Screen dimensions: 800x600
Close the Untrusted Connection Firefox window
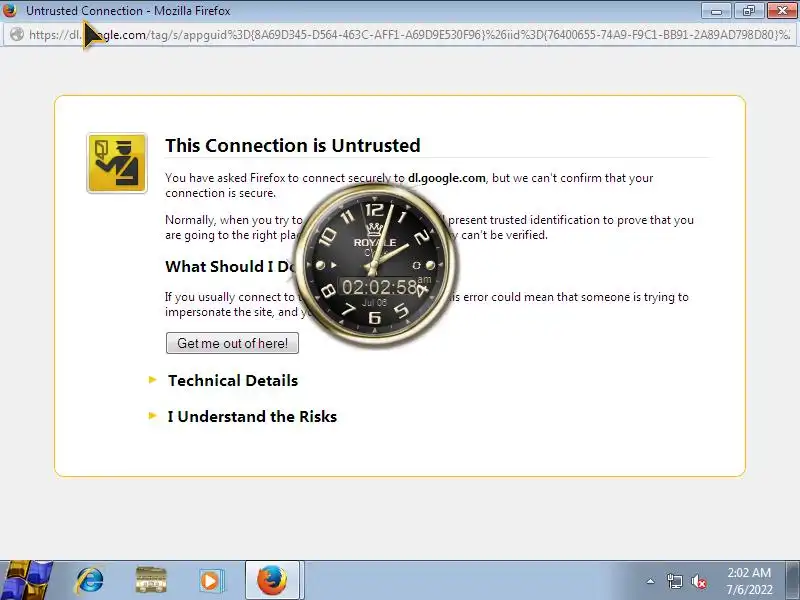click(x=782, y=11)
